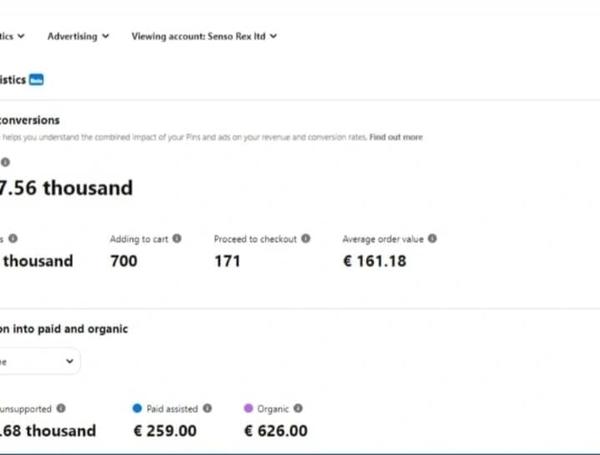The height and width of the screenshot is (455, 600).
Task: Click the info icon above the 7.56 thousand total
Action: (x=5, y=161)
